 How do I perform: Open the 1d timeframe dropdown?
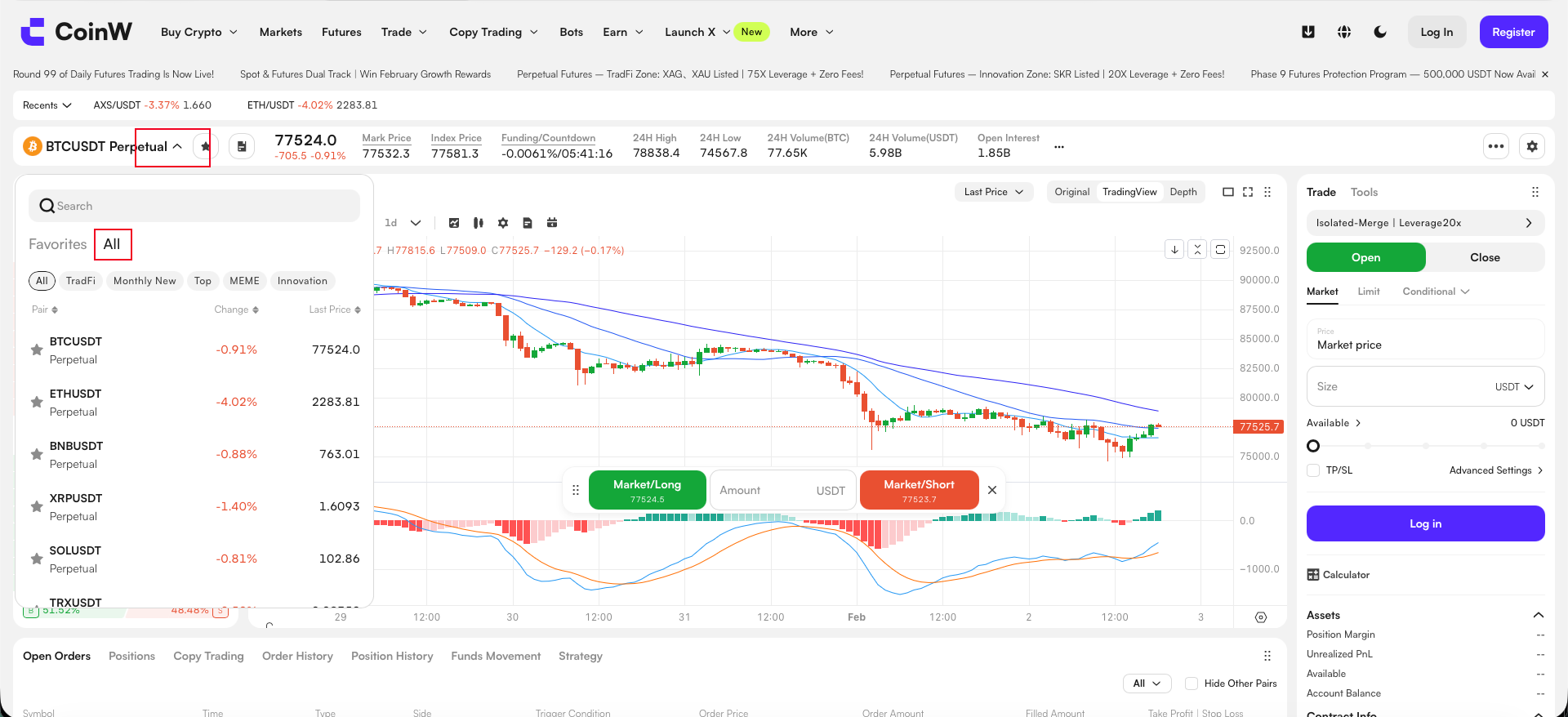pyautogui.click(x=403, y=223)
